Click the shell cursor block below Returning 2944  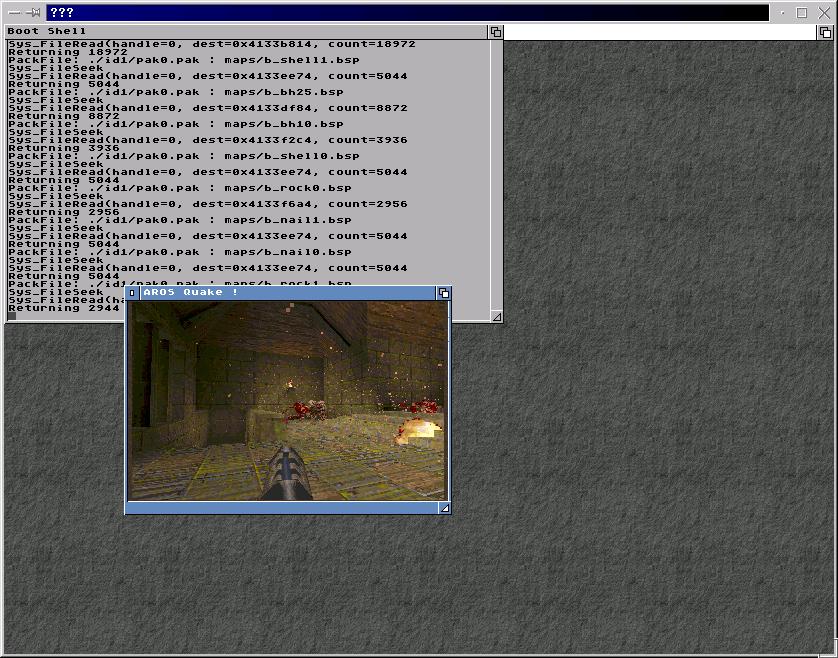click(12, 316)
